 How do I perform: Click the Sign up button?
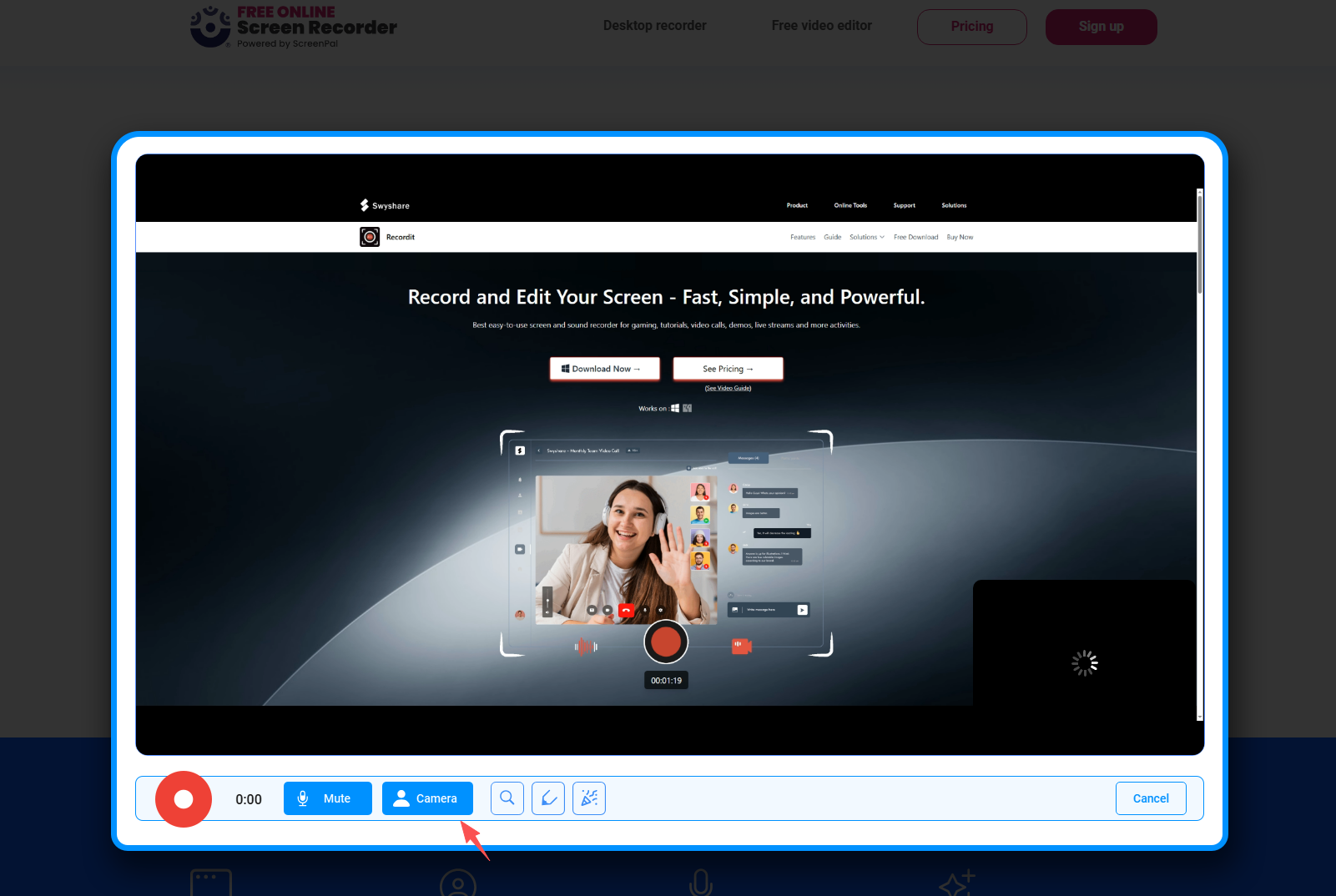point(1100,26)
